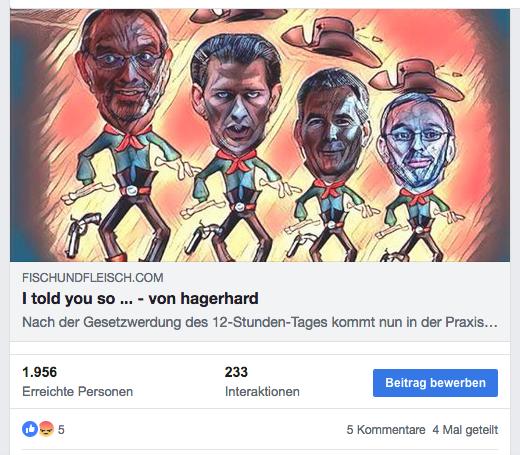The image size is (520, 455).
Task: Open the cowboy caricature preview image
Action: click(x=260, y=135)
